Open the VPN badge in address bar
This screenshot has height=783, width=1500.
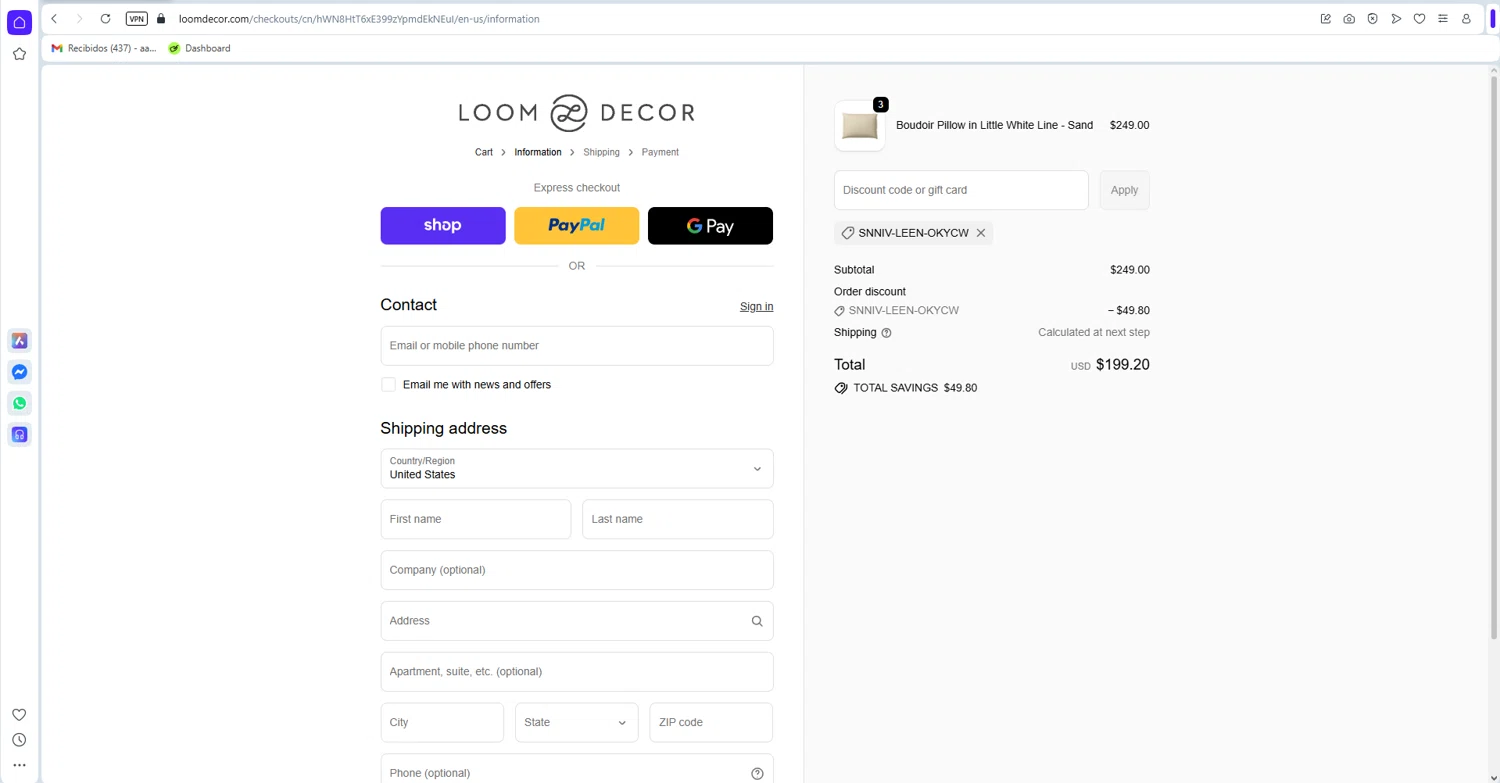pos(137,19)
